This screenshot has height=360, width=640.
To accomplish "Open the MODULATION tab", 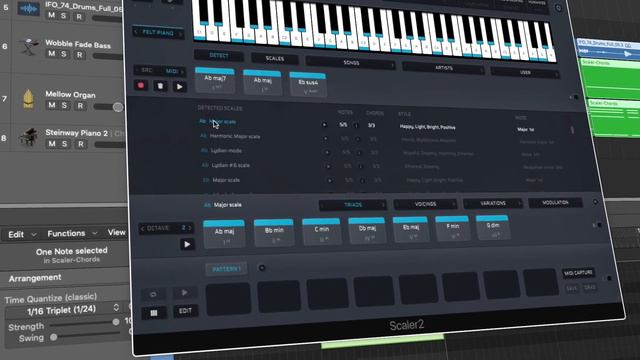I will tap(556, 202).
